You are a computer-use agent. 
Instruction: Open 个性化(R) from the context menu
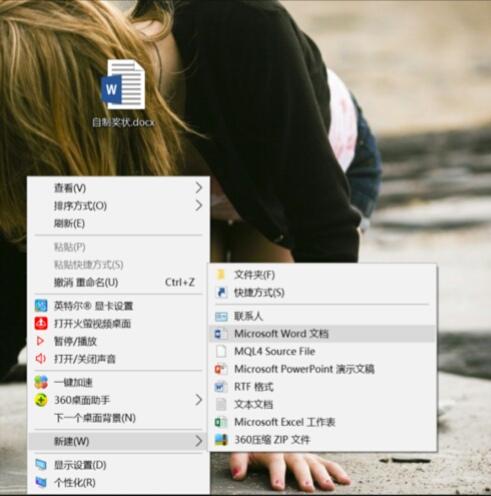[119, 482]
